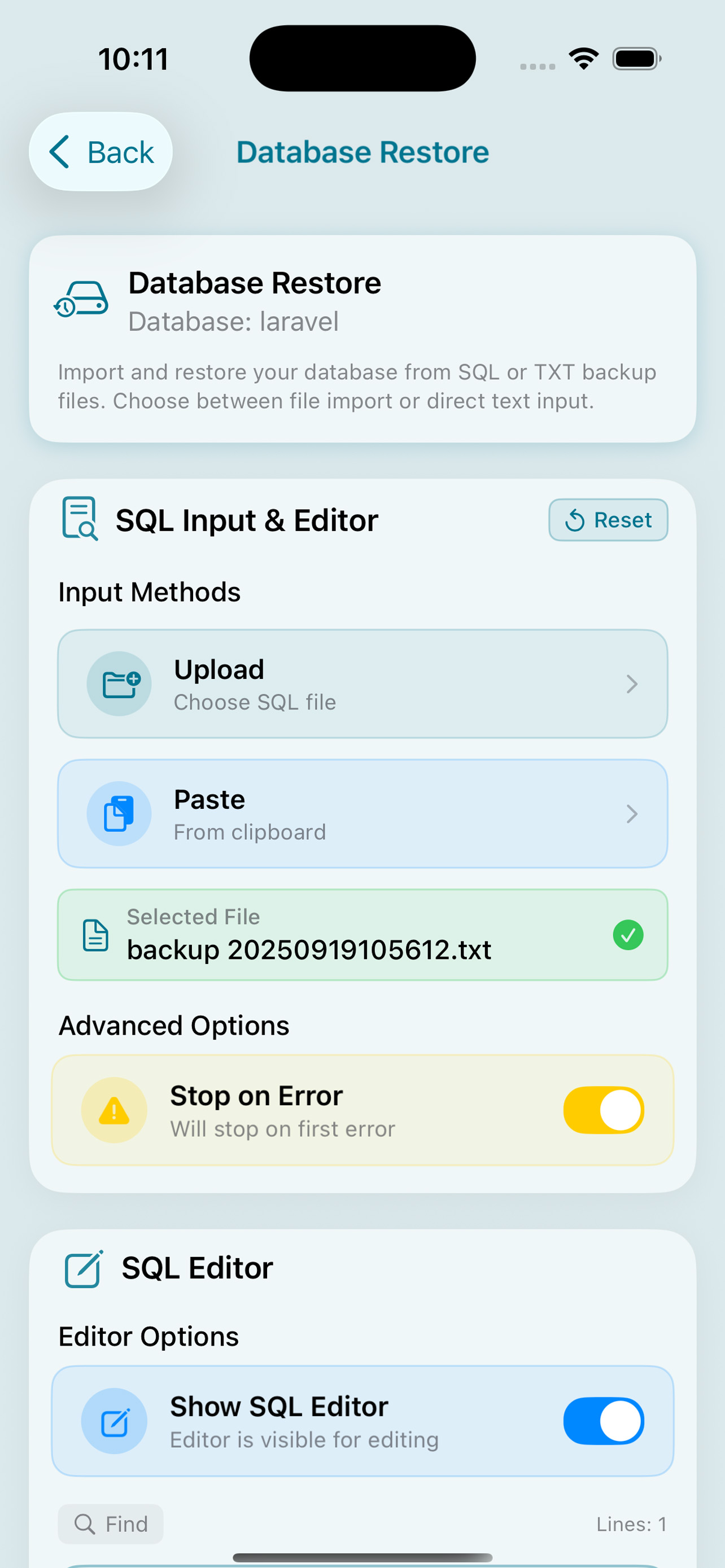Image resolution: width=725 pixels, height=1568 pixels.
Task: Disable the Stop on Error switch
Action: [x=603, y=1110]
